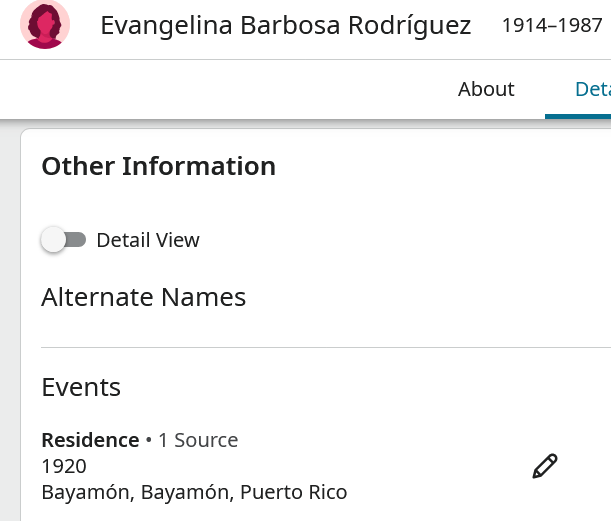This screenshot has height=521, width=611.
Task: Click the Detail View label text
Action: [x=148, y=240]
